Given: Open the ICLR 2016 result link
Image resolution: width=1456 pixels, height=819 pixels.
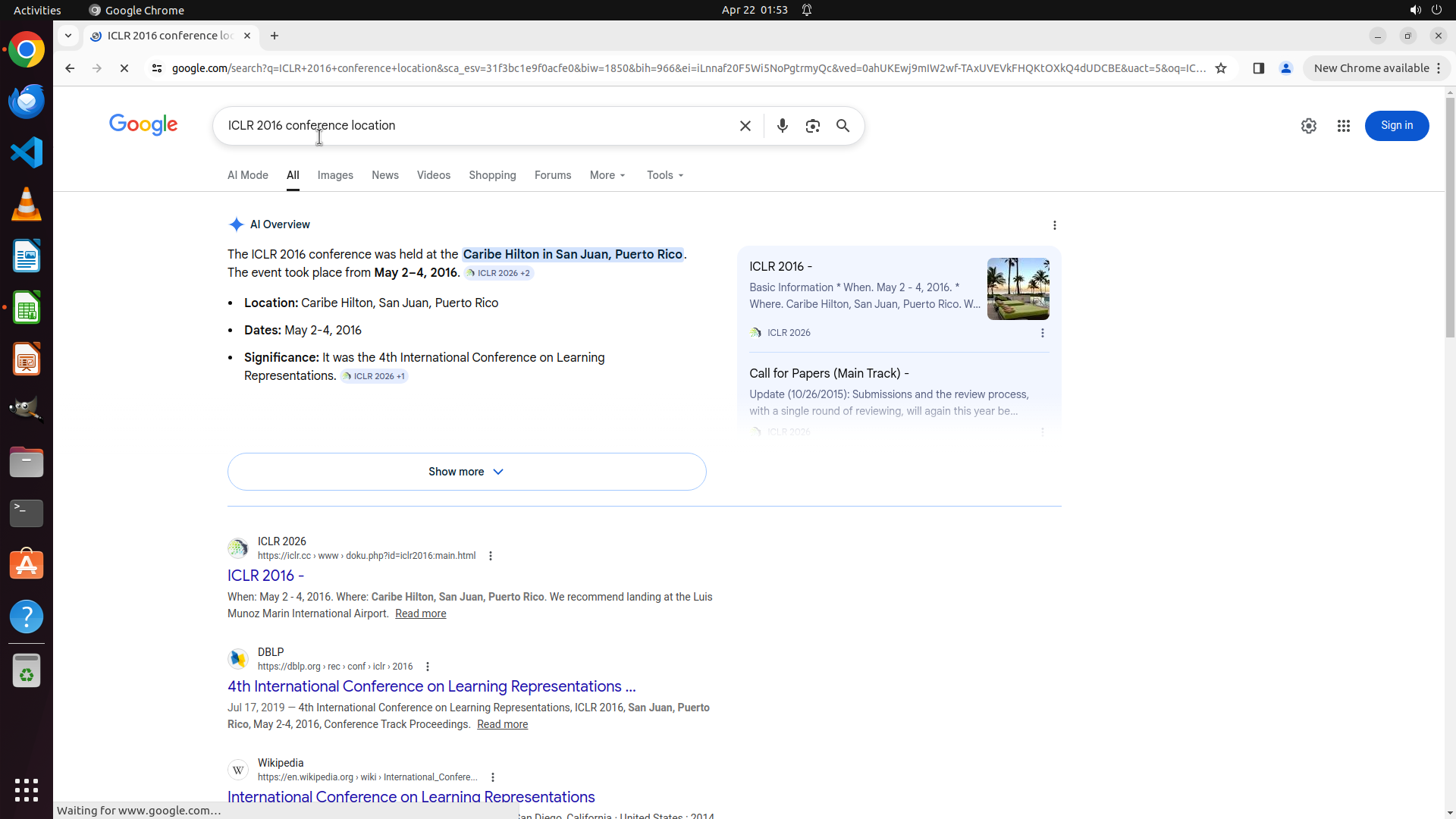Looking at the screenshot, I should pyautogui.click(x=265, y=576).
